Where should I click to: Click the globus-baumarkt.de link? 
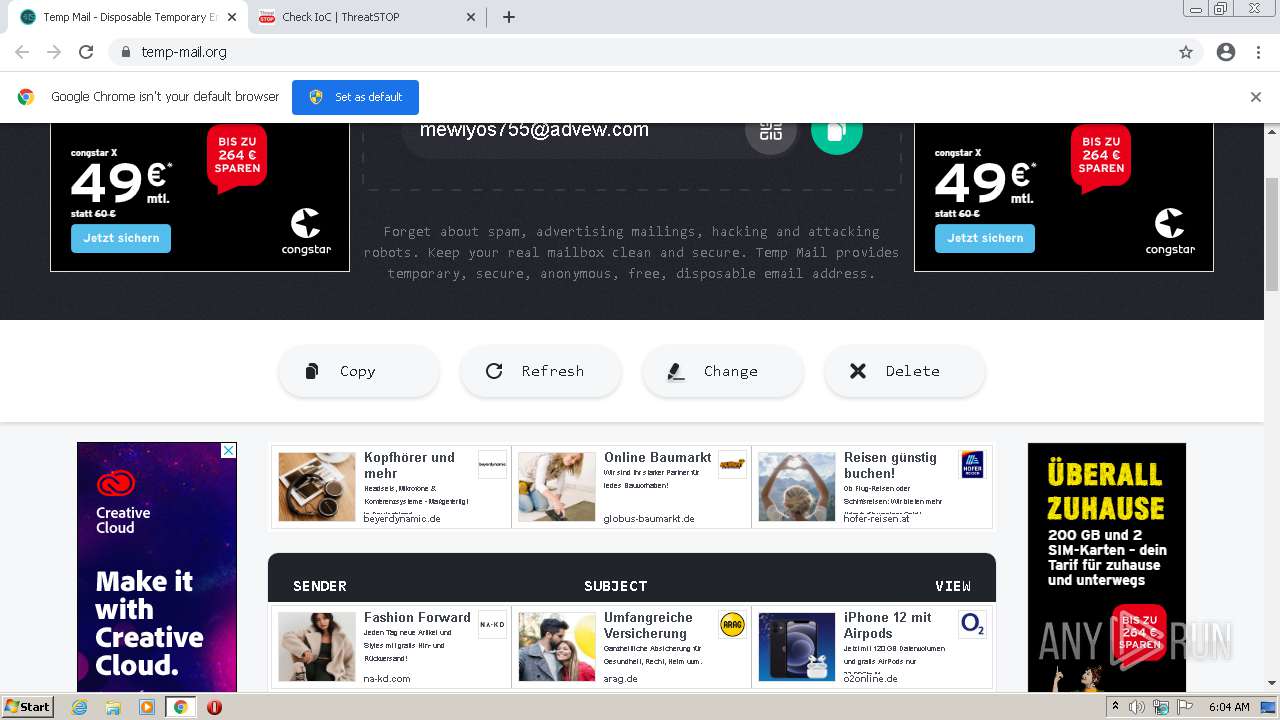[x=649, y=519]
